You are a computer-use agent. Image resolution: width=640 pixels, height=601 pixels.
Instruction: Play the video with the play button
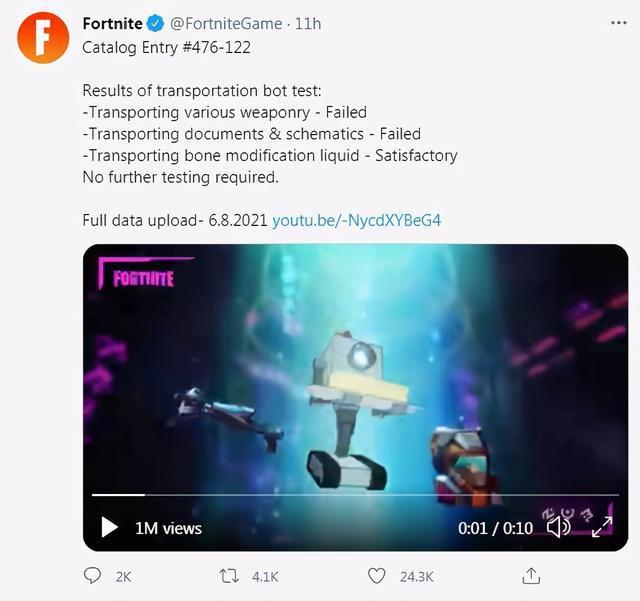click(x=109, y=527)
